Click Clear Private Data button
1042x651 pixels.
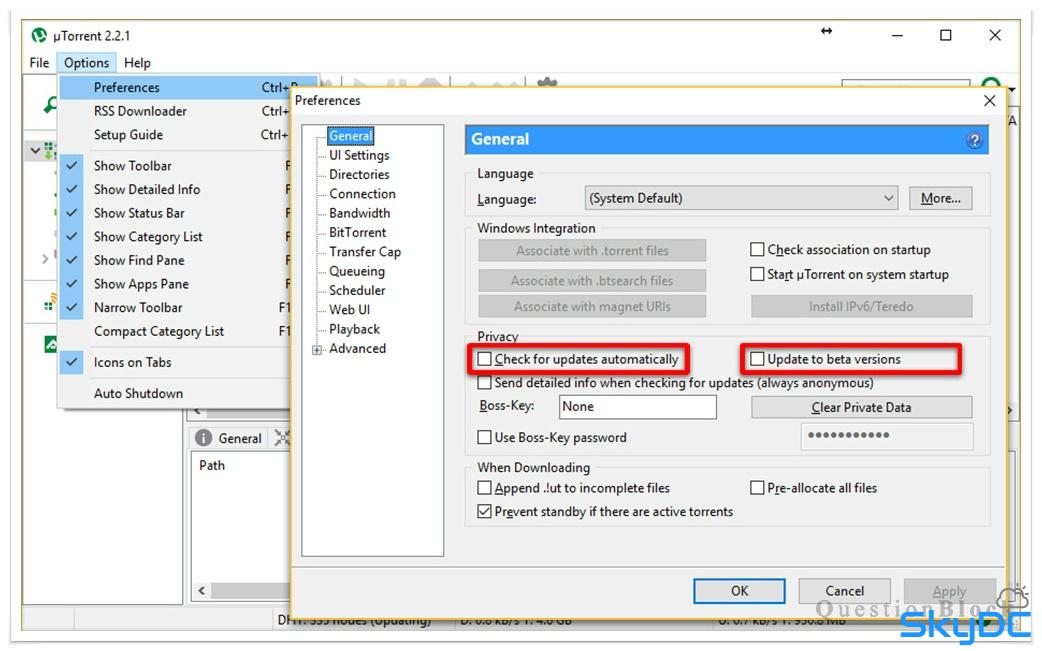pyautogui.click(x=861, y=408)
